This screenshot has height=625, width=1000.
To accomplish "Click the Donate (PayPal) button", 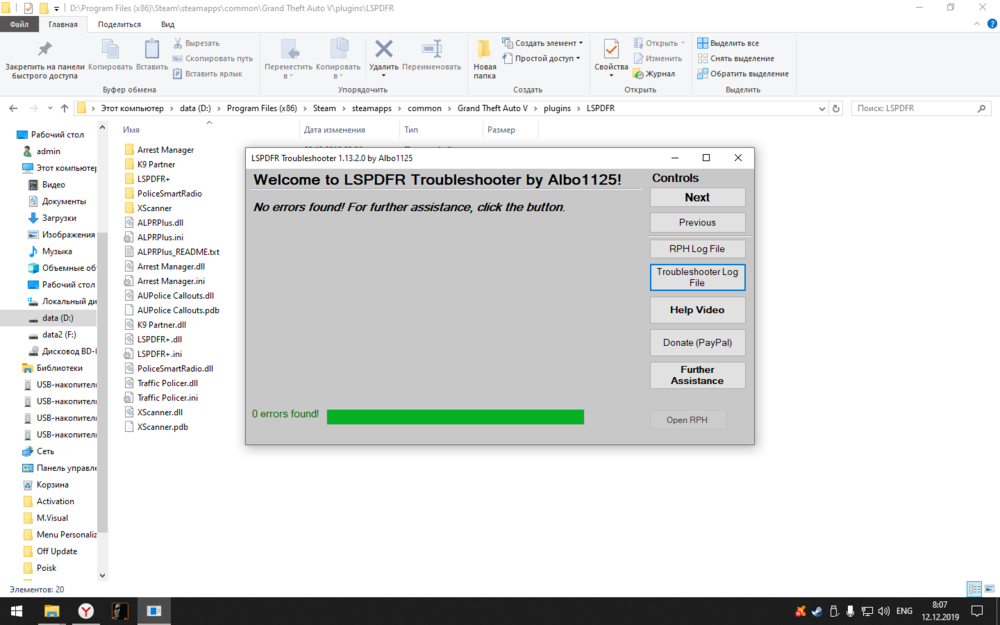I will tap(697, 342).
